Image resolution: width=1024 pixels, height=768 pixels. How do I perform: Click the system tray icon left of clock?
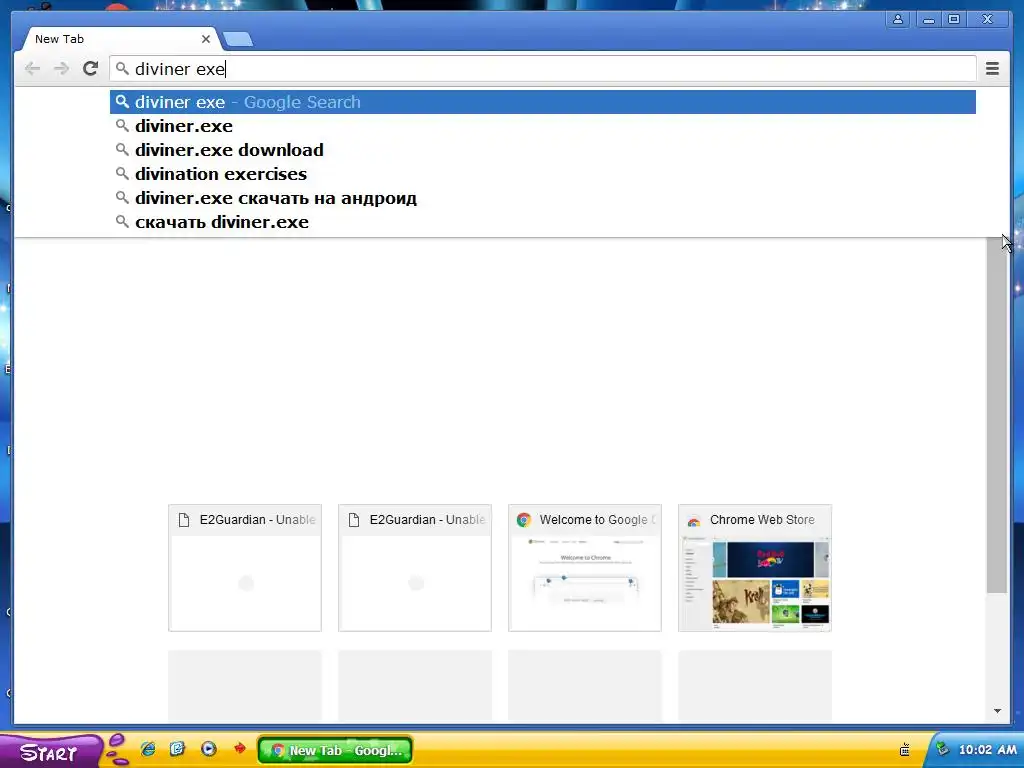click(904, 750)
